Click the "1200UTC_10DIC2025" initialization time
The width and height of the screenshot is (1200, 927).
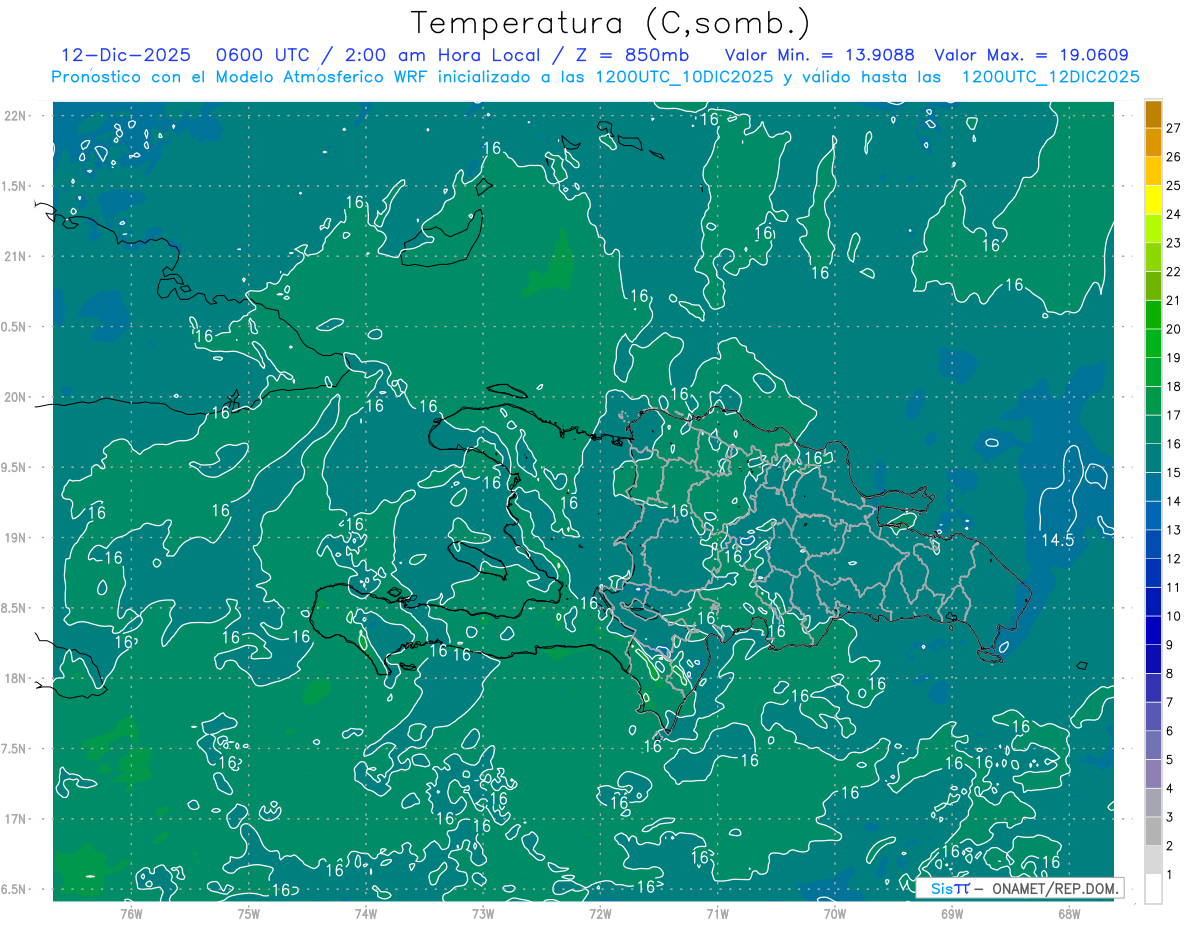click(683, 77)
